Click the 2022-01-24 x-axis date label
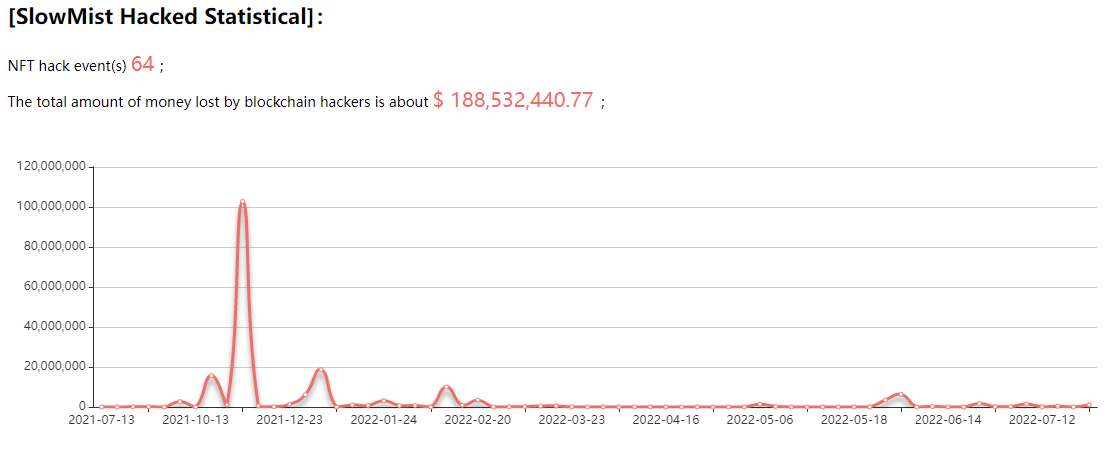The width and height of the screenshot is (1109, 463). tap(383, 420)
